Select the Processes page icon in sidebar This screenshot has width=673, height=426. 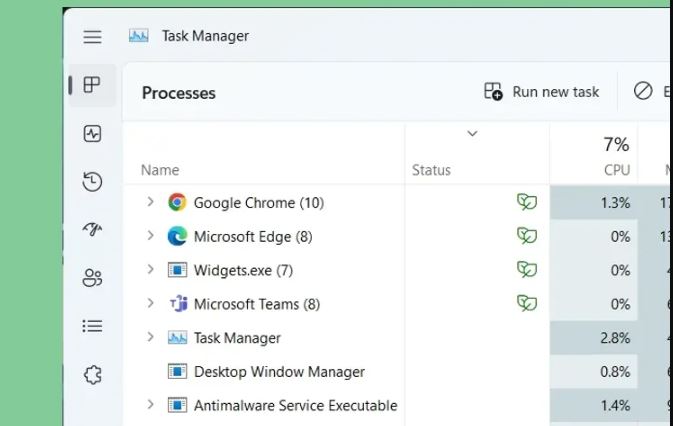click(x=92, y=85)
